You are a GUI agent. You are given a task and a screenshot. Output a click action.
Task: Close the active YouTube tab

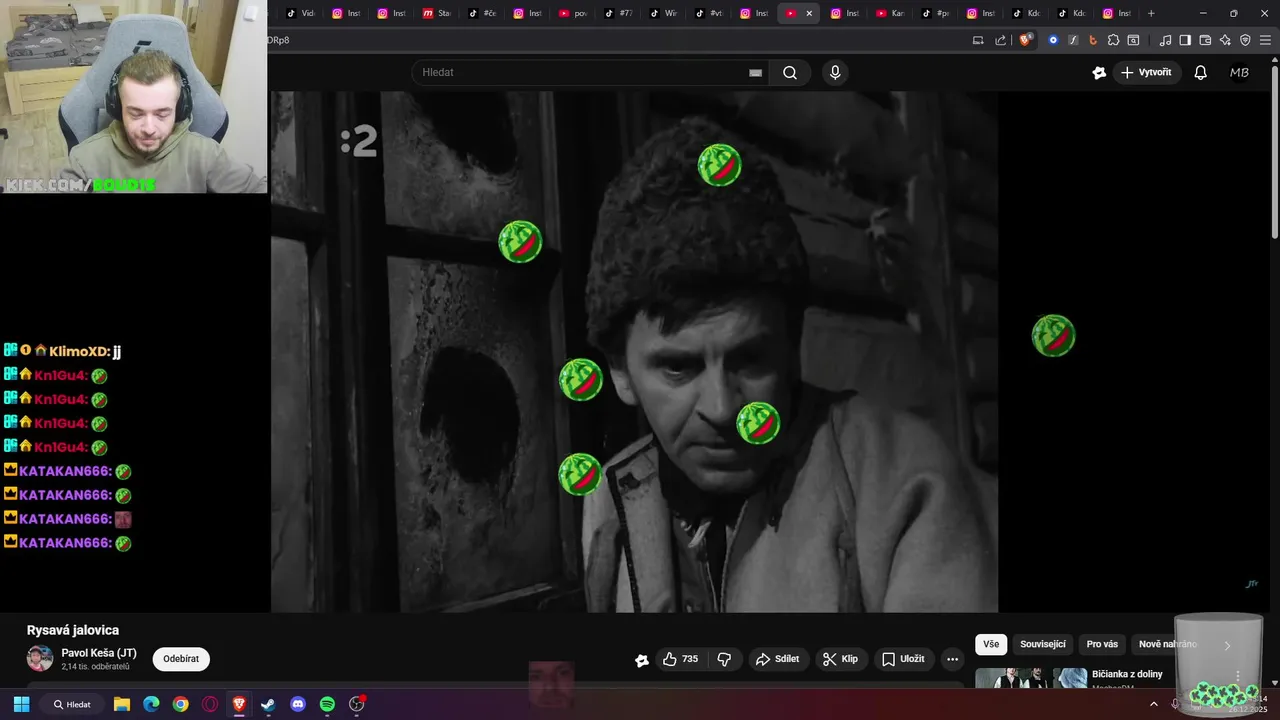coord(809,13)
